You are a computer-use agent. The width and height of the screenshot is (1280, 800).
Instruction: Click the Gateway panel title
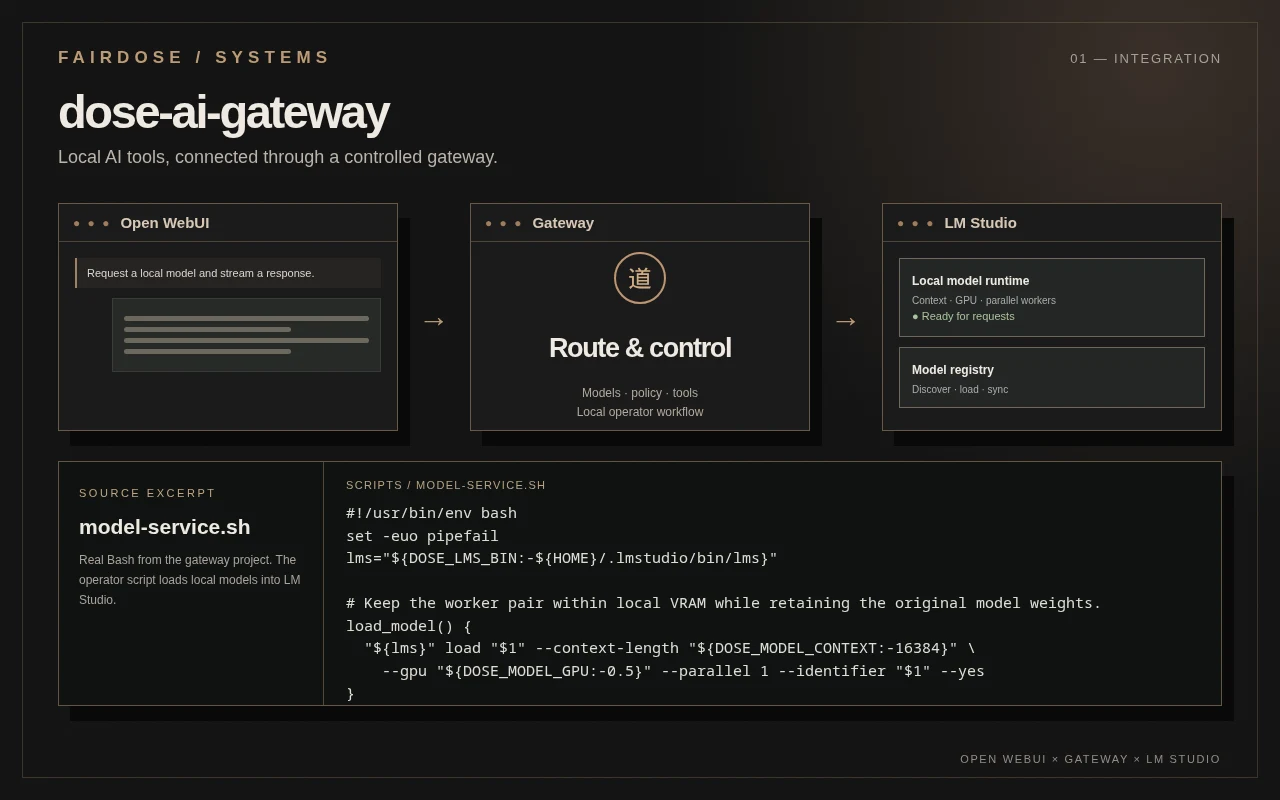pyautogui.click(x=563, y=223)
